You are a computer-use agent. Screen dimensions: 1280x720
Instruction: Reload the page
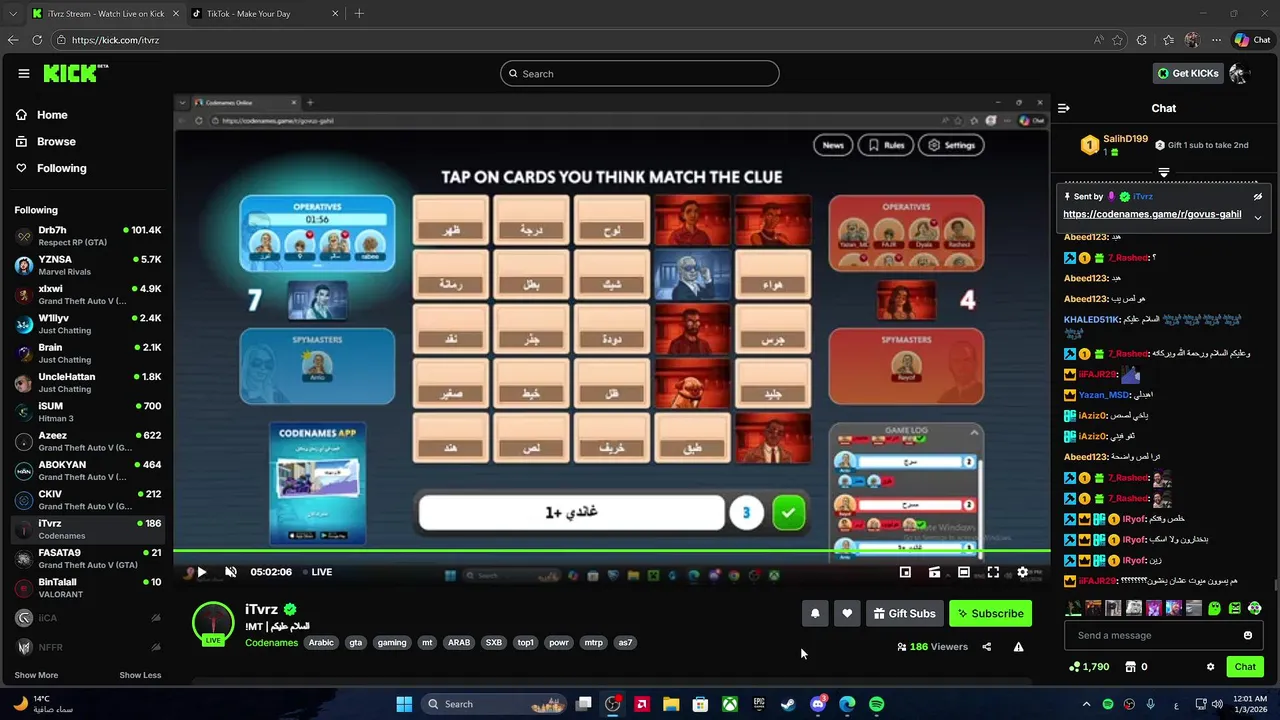37,40
